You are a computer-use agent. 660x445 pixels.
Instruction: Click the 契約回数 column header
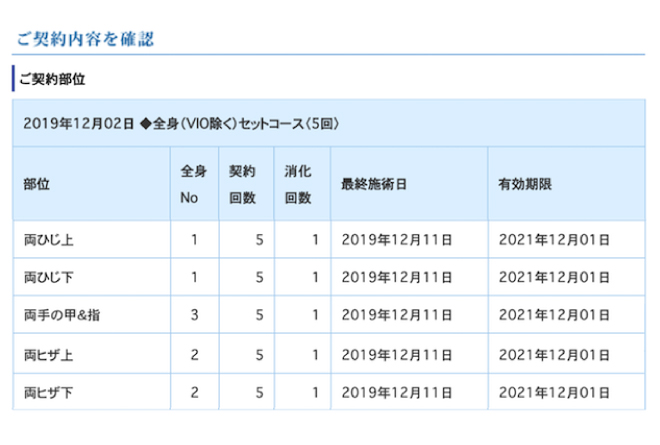point(242,185)
